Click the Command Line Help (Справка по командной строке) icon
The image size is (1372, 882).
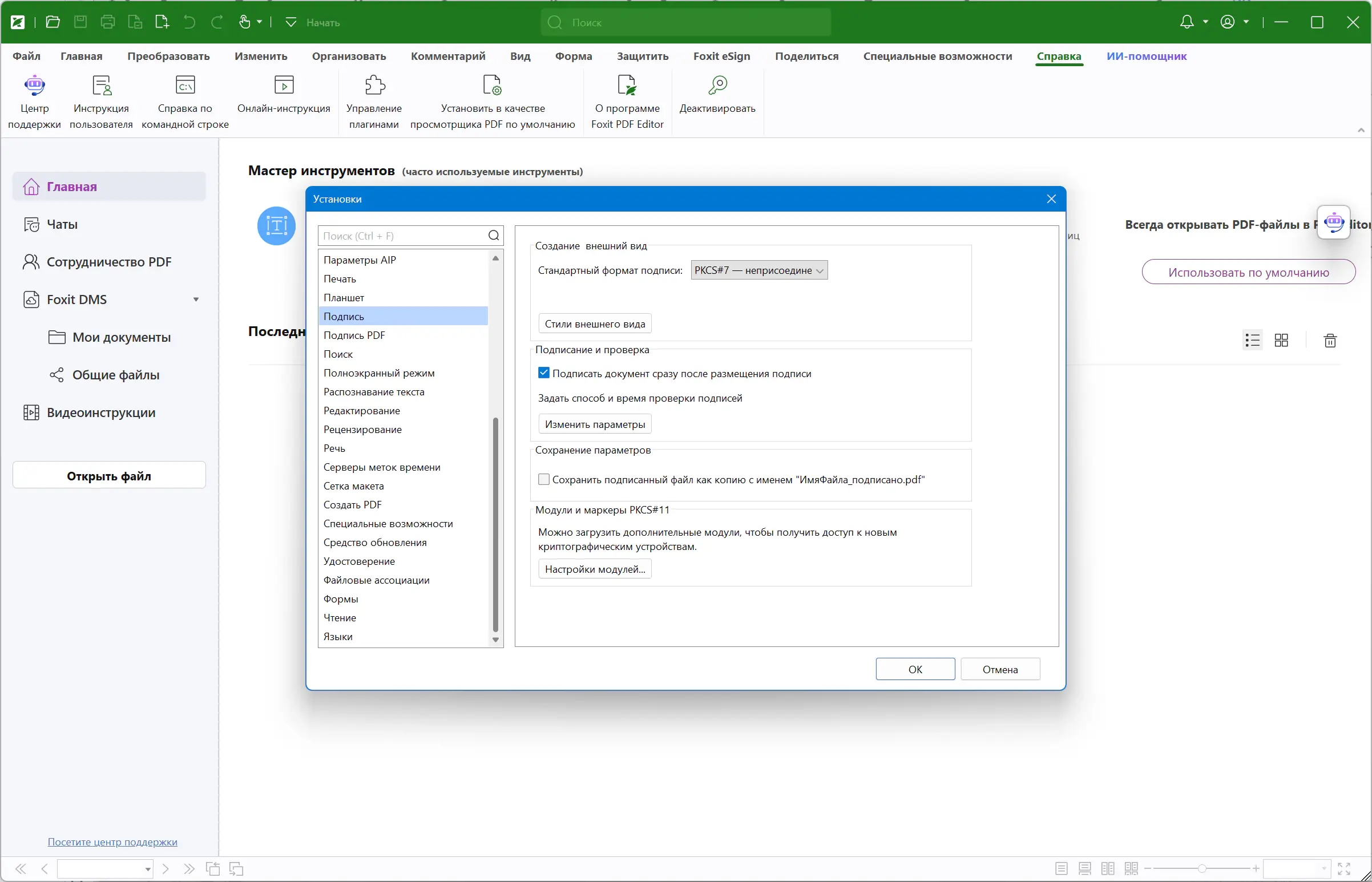(185, 86)
